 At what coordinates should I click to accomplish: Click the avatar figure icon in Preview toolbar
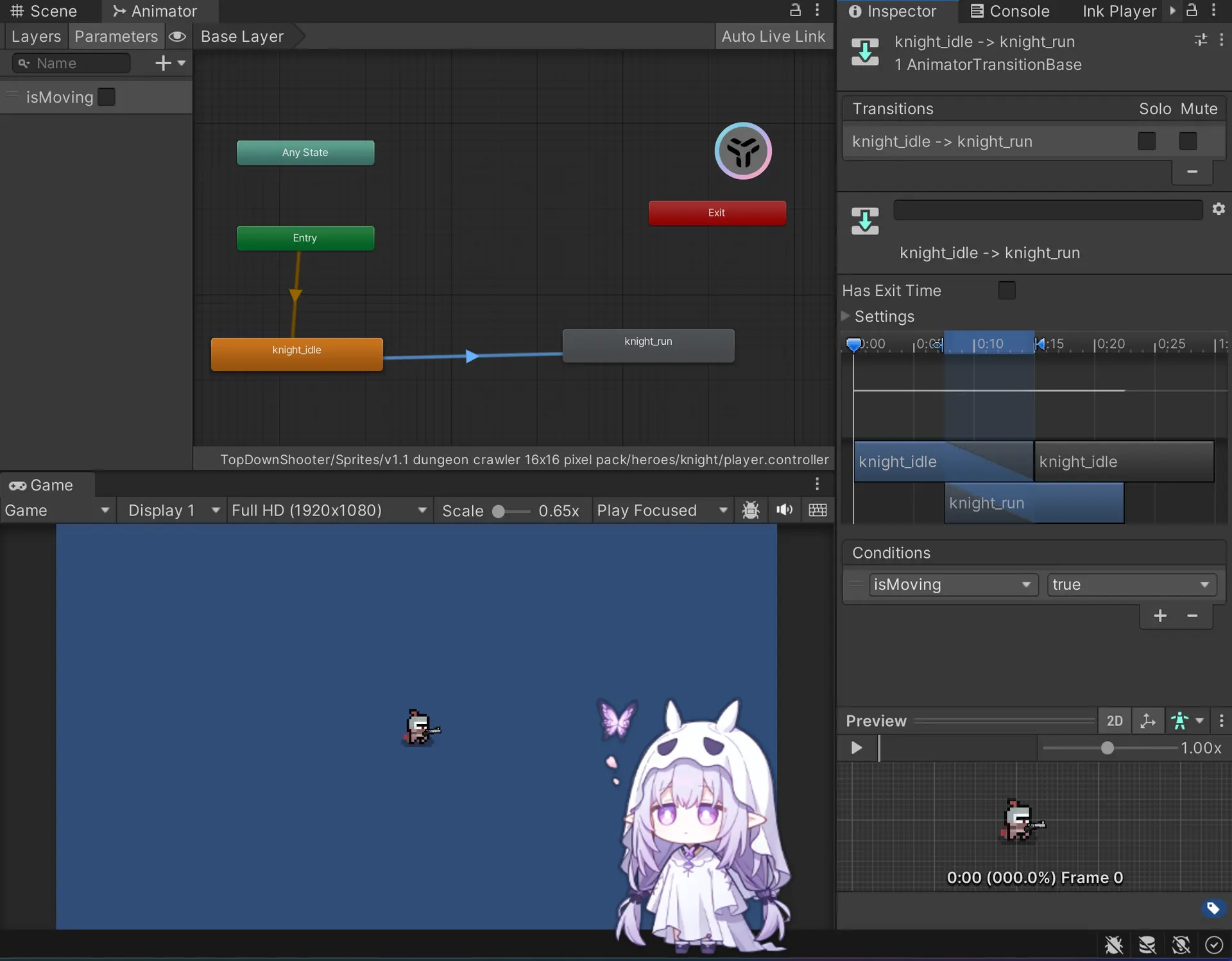point(1180,721)
